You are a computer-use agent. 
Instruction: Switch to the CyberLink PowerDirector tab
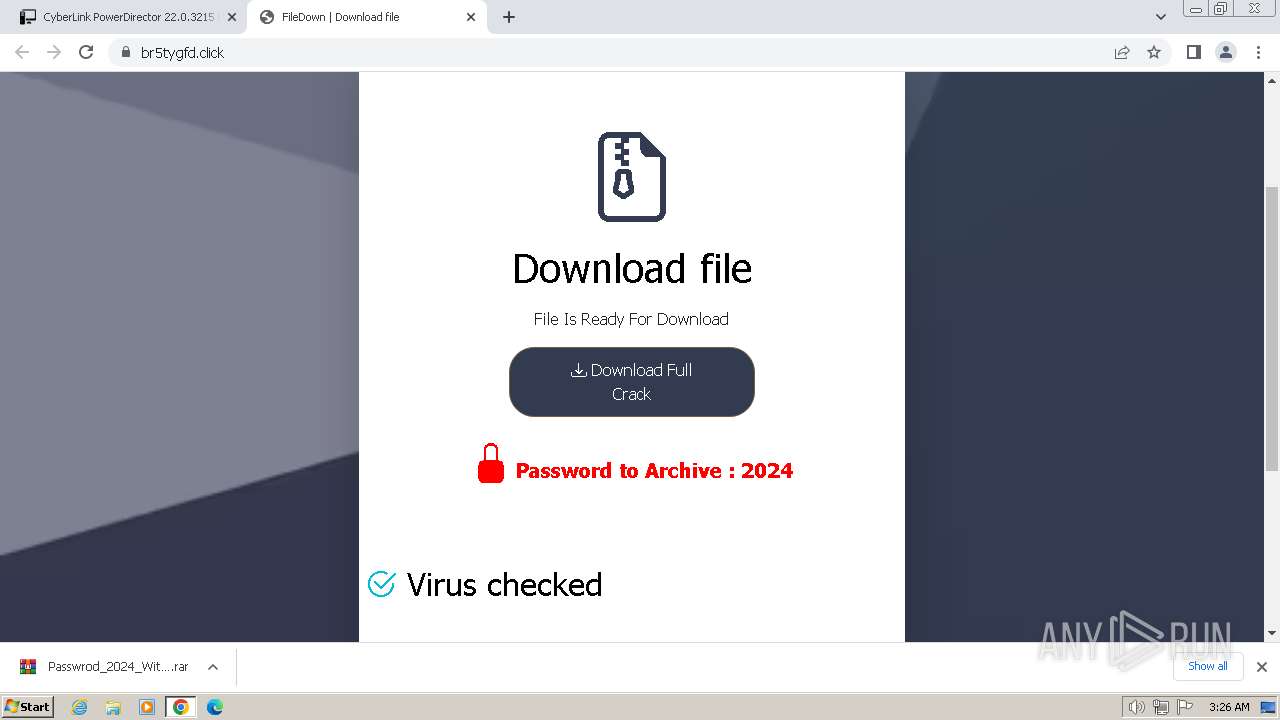point(129,17)
